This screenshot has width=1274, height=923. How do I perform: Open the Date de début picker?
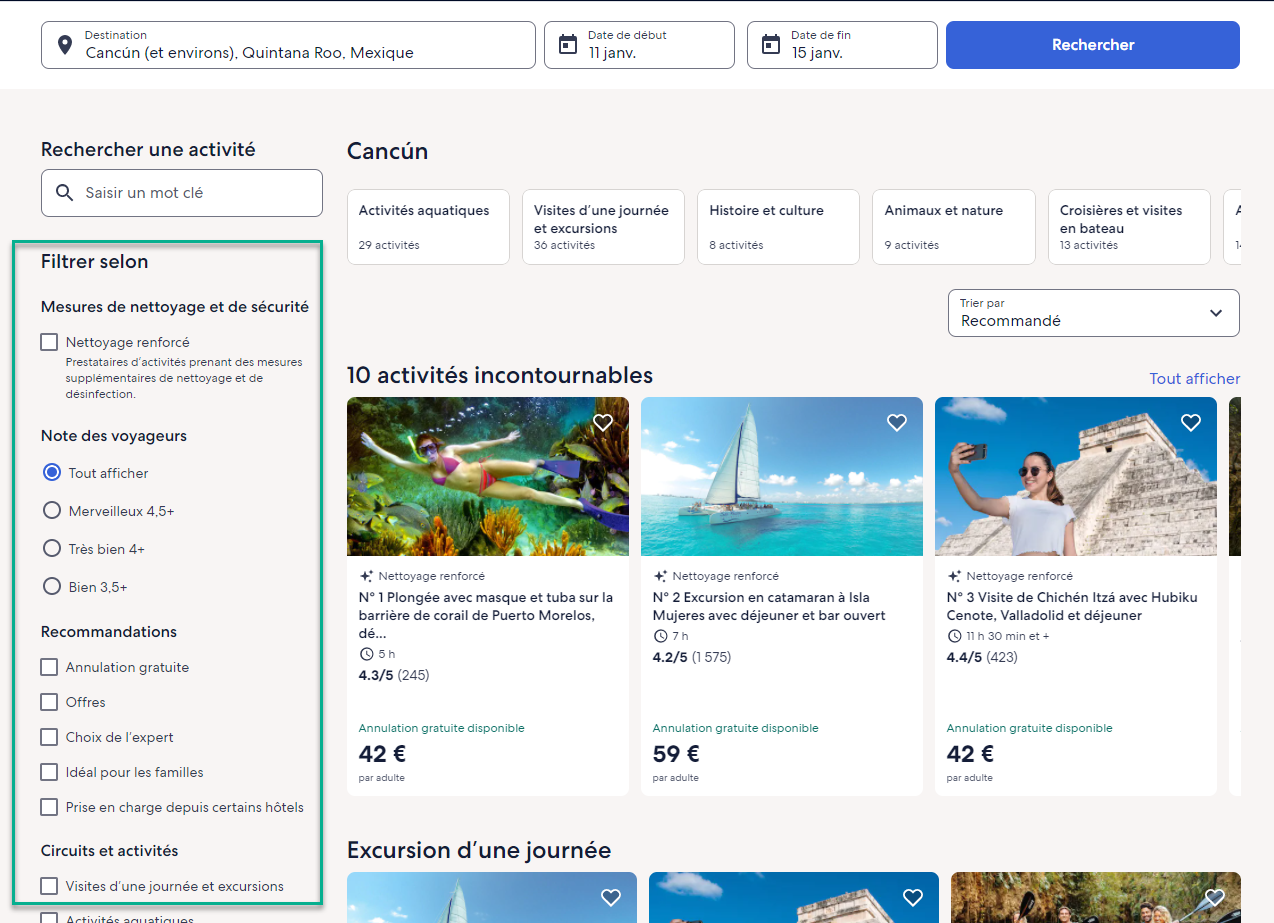pyautogui.click(x=639, y=45)
